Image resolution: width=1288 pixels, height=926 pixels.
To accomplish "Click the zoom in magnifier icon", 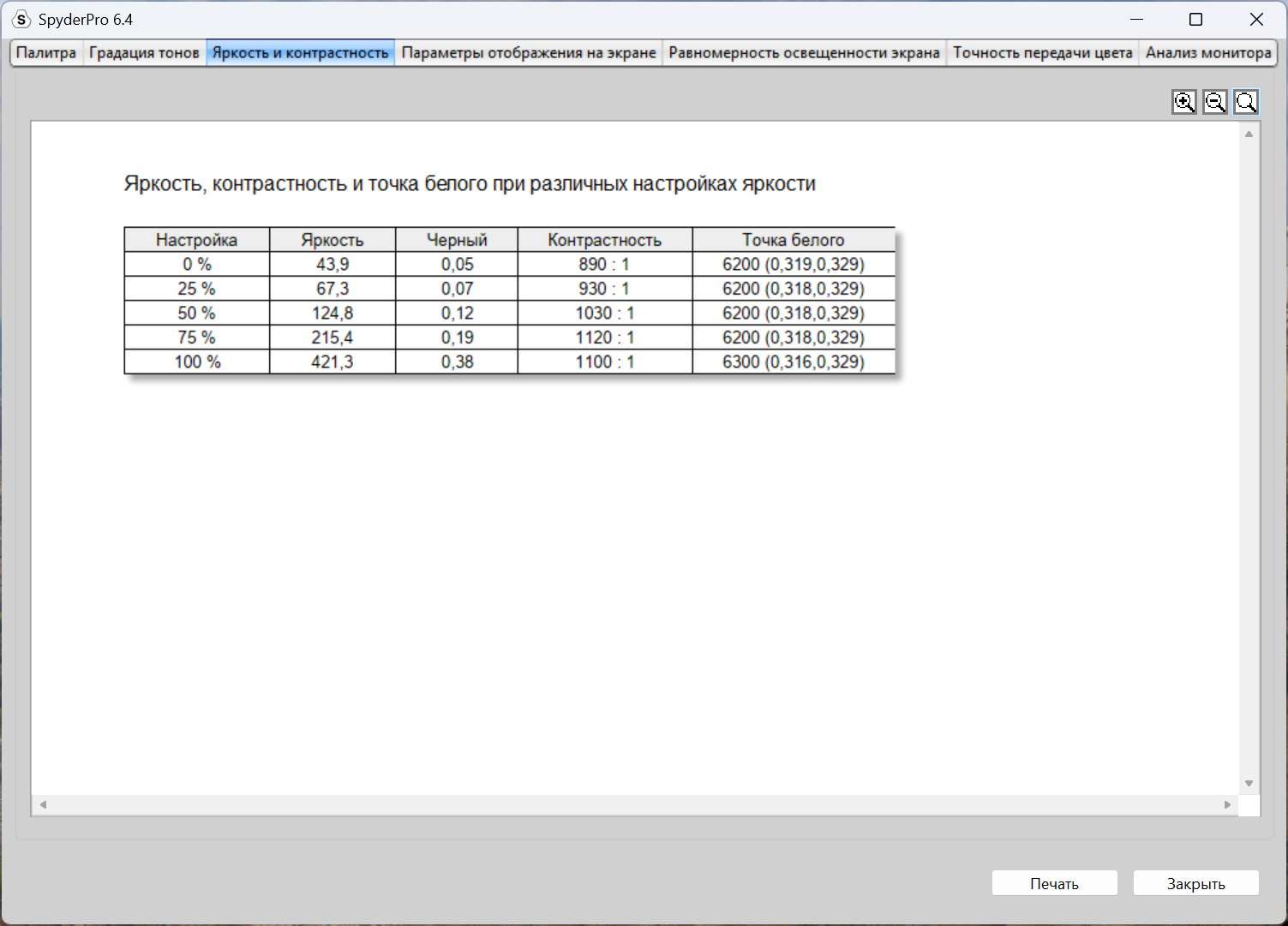I will click(x=1184, y=102).
